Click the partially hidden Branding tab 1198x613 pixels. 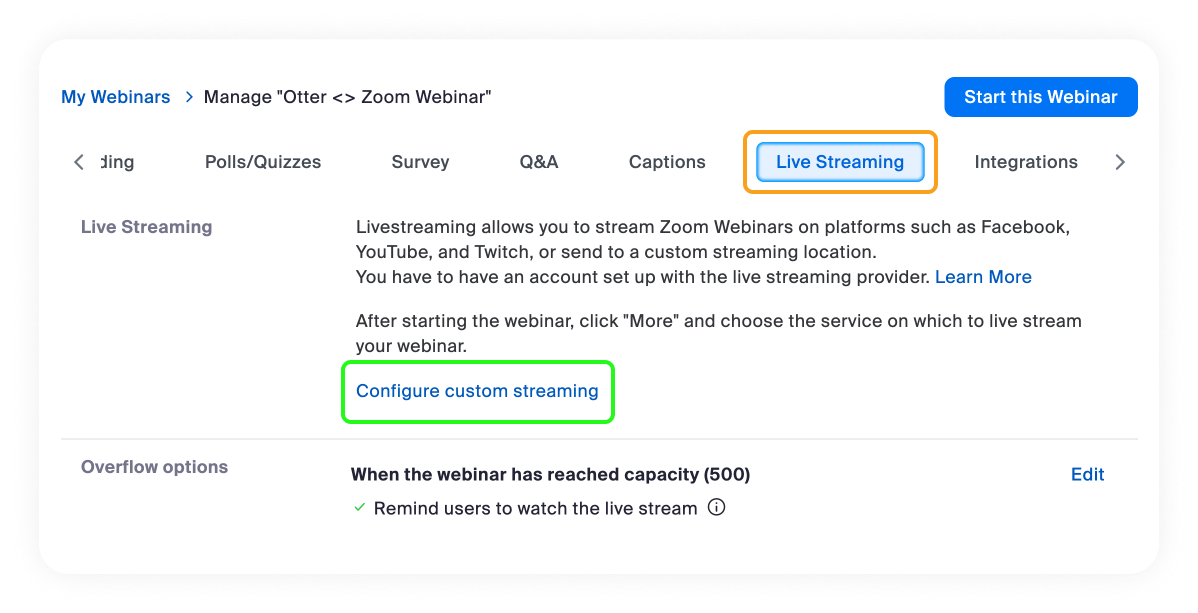117,162
